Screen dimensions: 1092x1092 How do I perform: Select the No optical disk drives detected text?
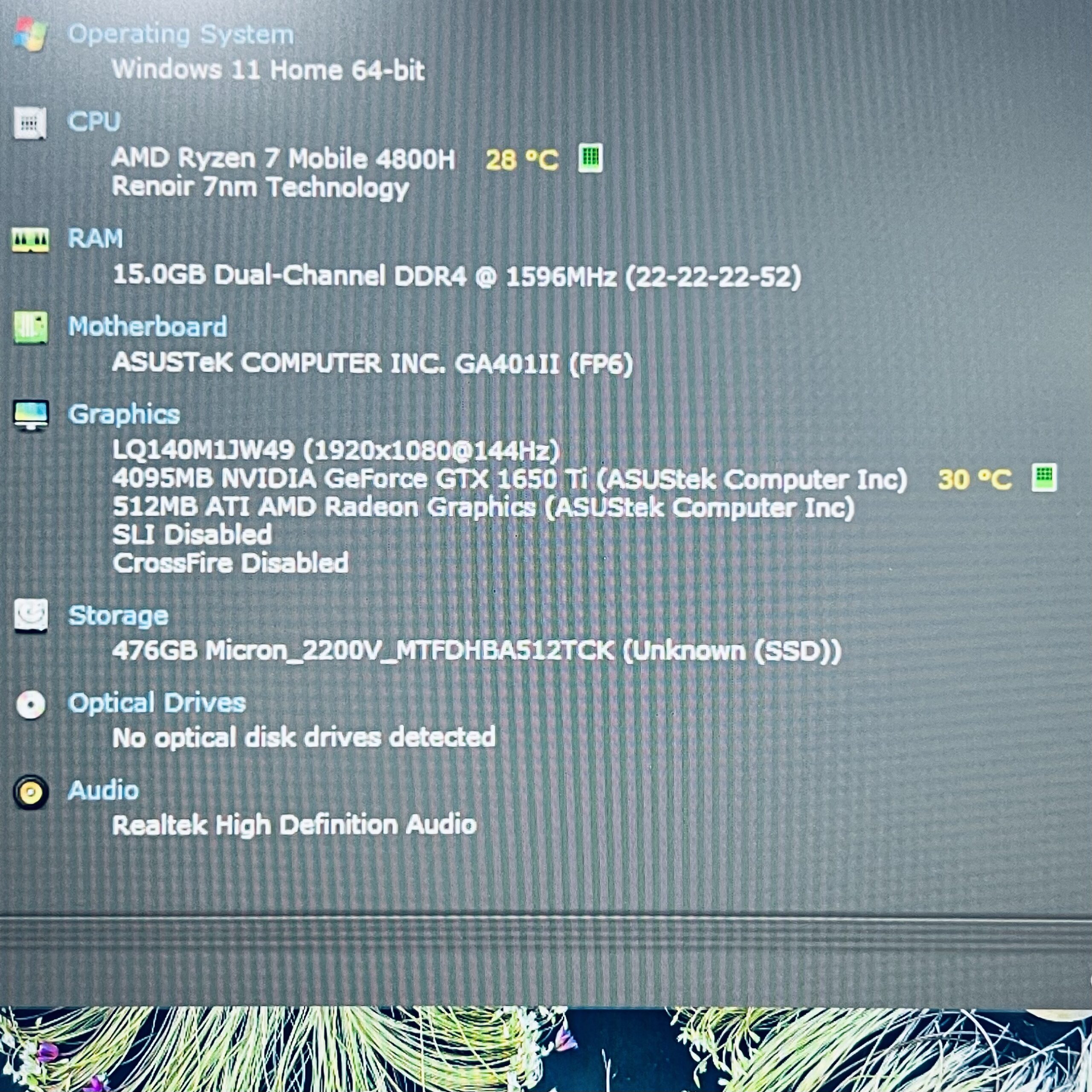click(304, 738)
